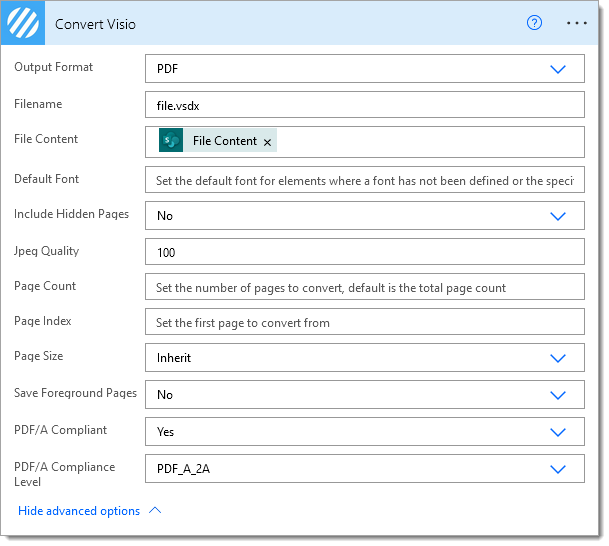
Task: Click the Page Count input field
Action: 365,287
